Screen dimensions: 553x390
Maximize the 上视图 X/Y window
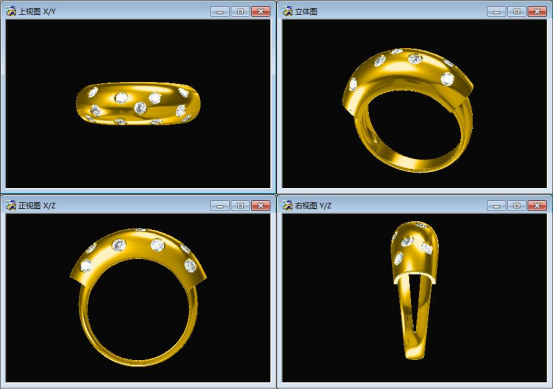pyautogui.click(x=240, y=11)
